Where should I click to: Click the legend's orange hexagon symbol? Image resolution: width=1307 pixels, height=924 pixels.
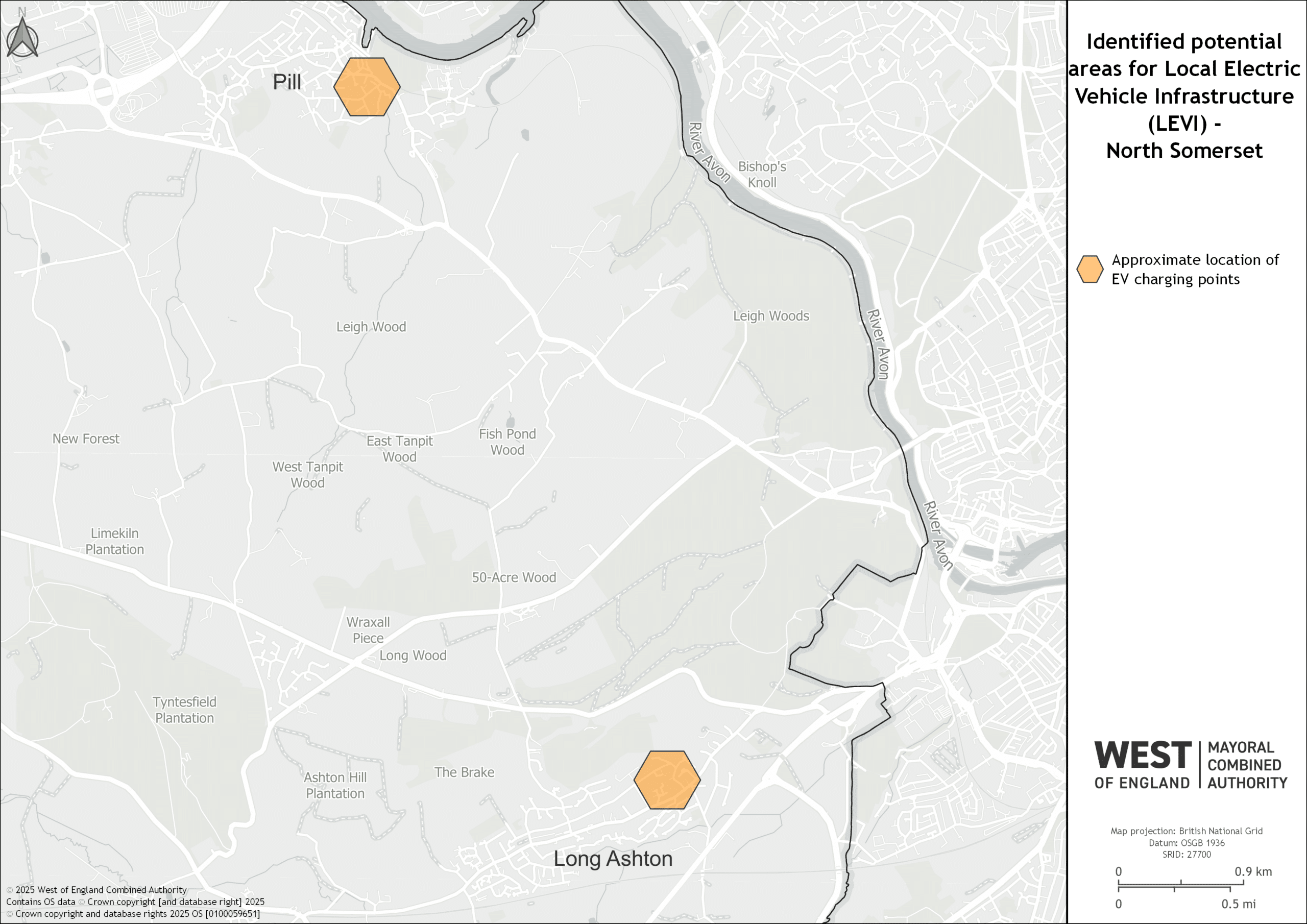[1090, 269]
